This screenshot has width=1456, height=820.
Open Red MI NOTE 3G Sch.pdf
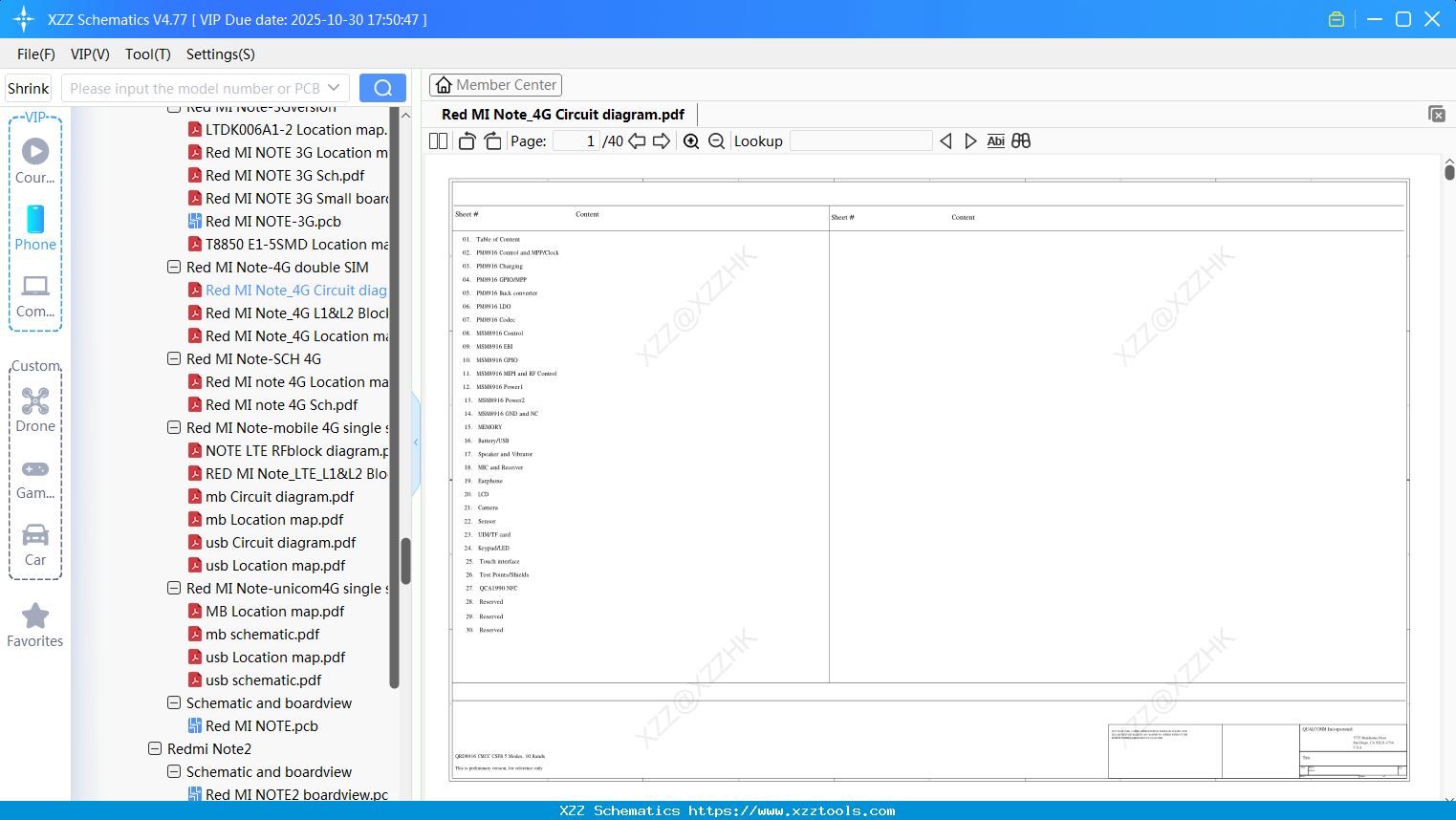pyautogui.click(x=276, y=176)
